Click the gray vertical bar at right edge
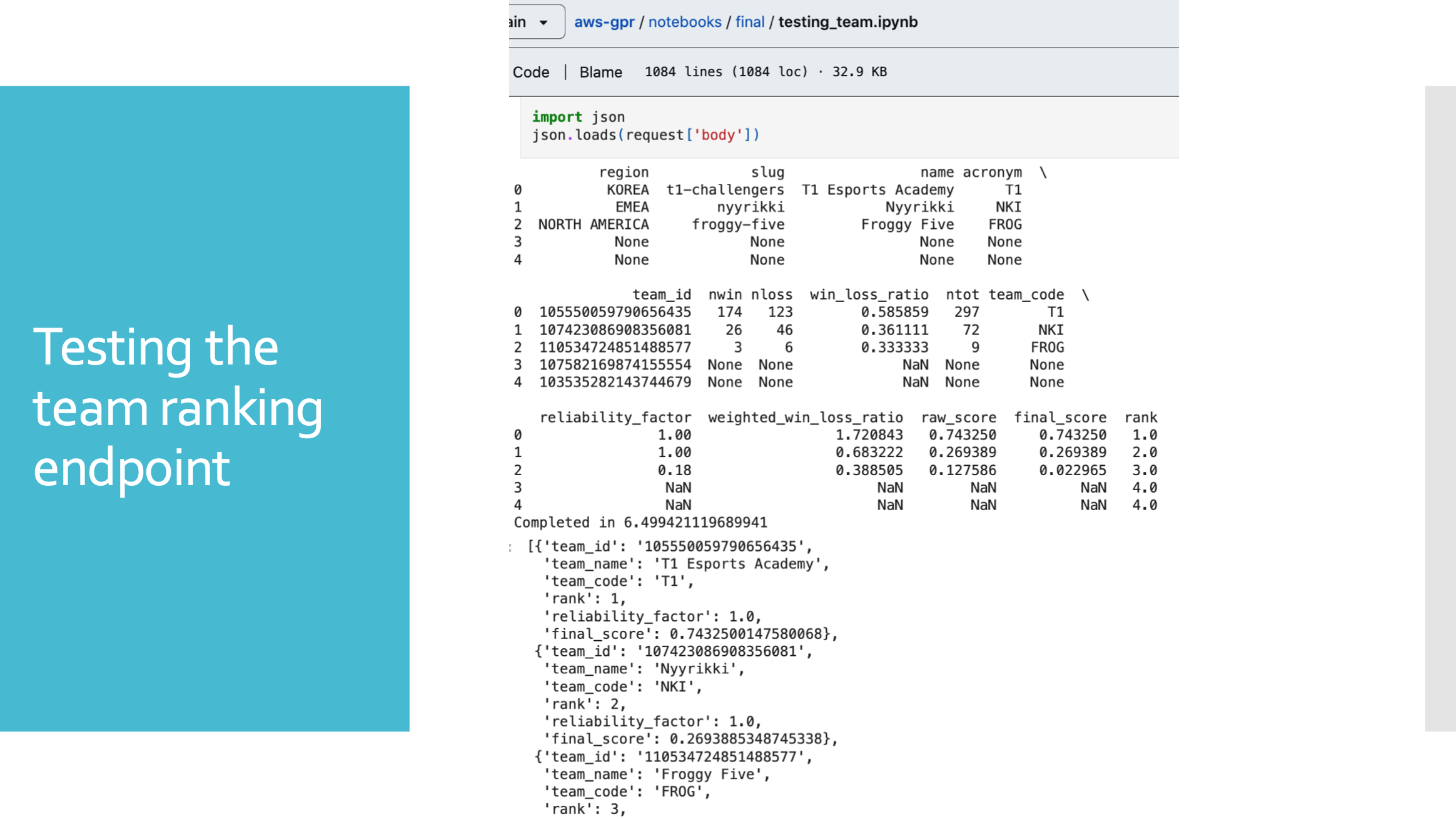This screenshot has height=819, width=1456. coord(1440,408)
